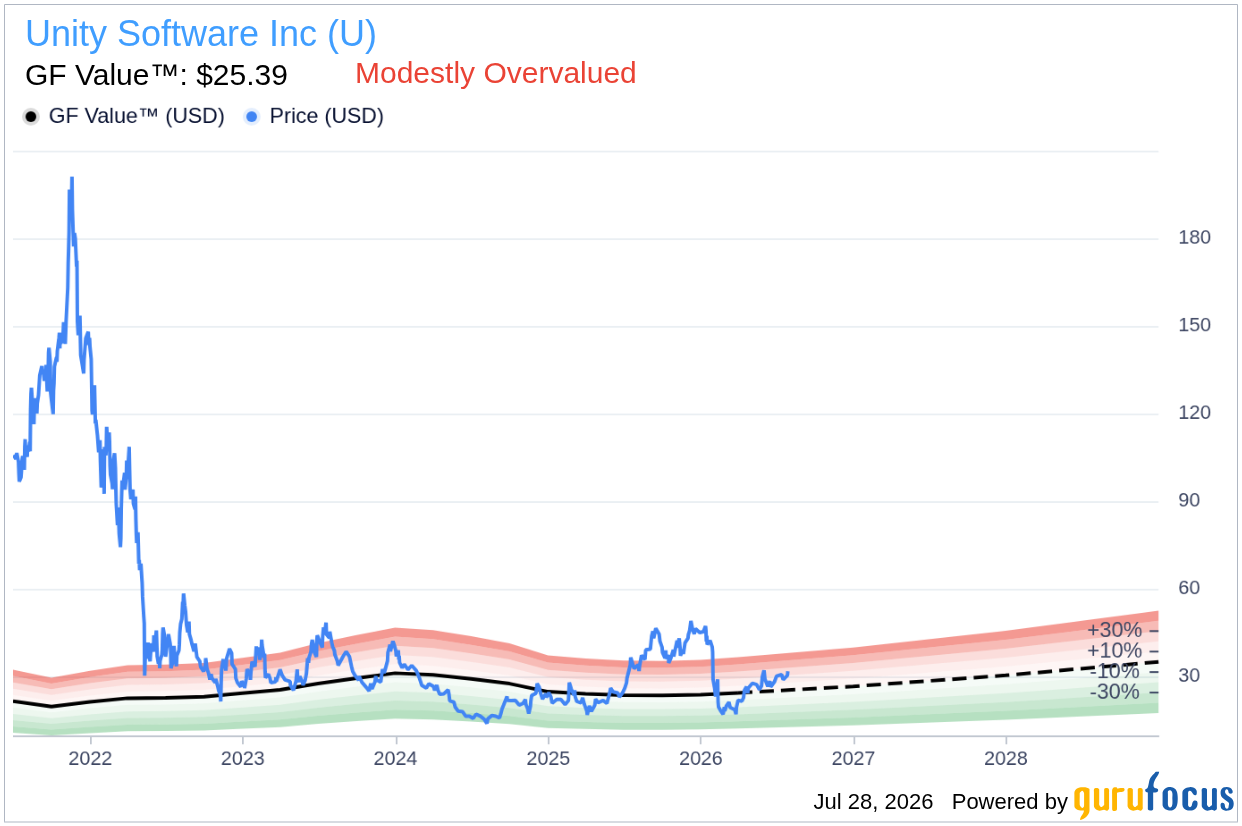Click the blue Price legend dot
1242x826 pixels.
252,117
